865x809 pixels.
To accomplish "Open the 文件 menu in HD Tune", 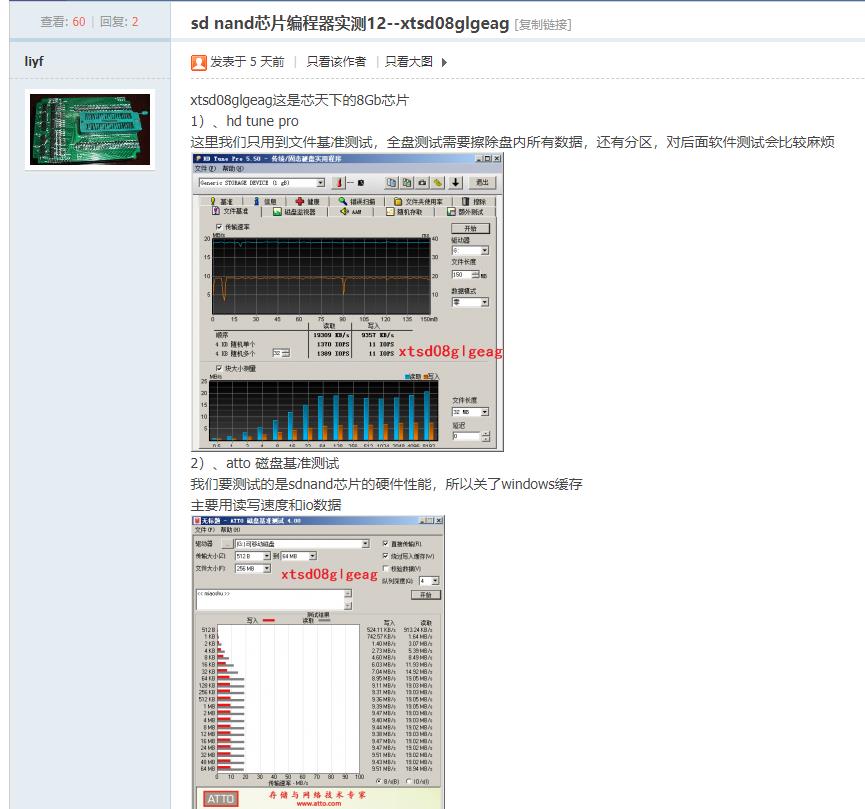I will (203, 169).
